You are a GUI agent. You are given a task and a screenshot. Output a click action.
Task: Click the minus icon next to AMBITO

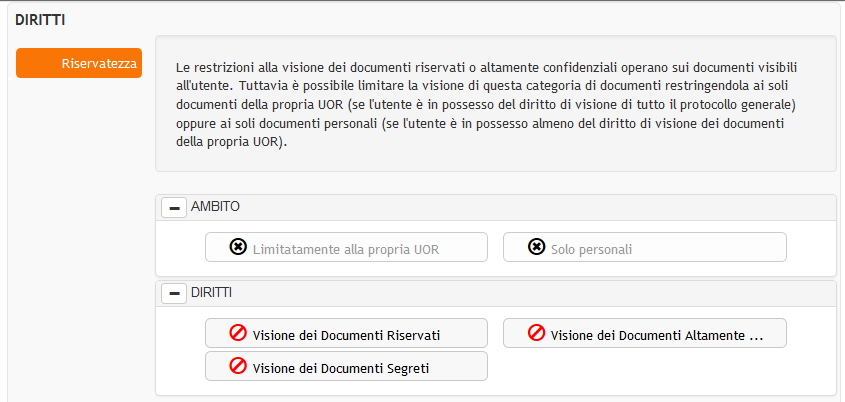174,207
